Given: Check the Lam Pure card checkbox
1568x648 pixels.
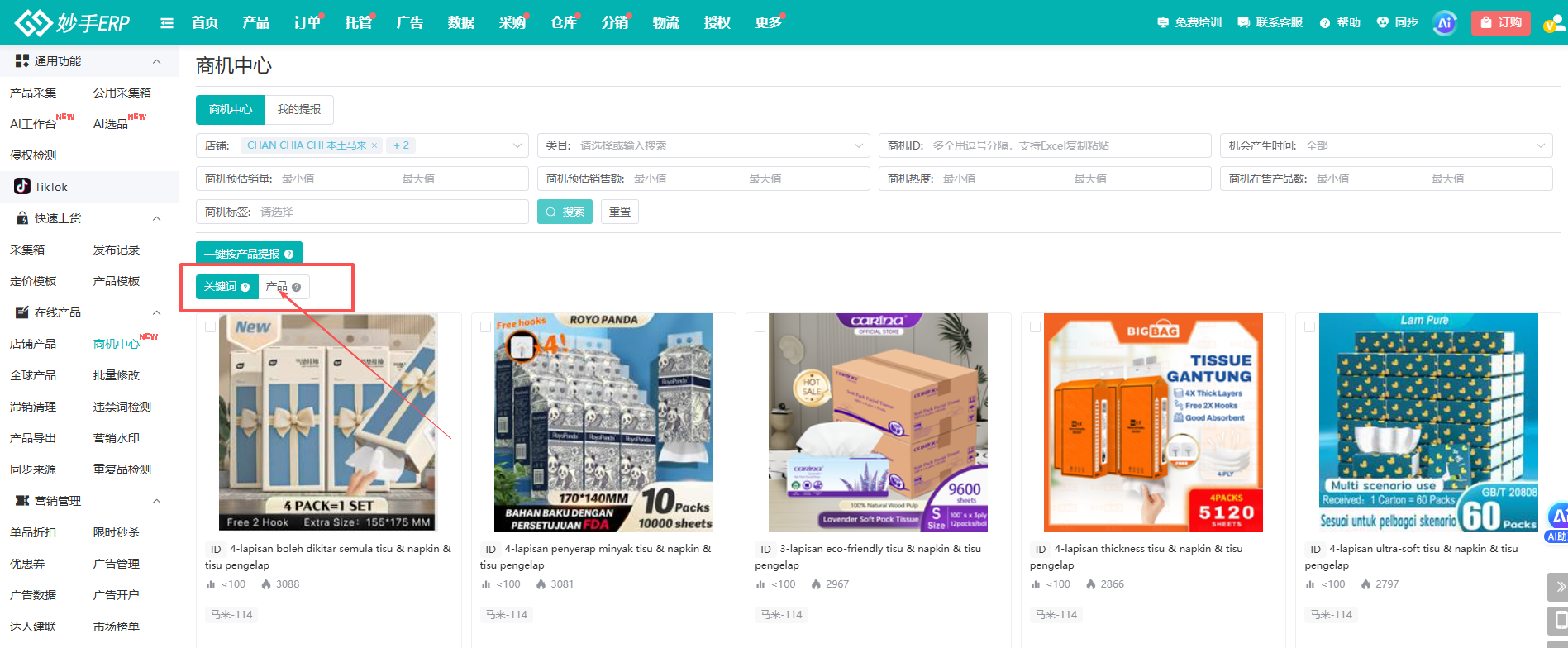Looking at the screenshot, I should click(x=1309, y=327).
